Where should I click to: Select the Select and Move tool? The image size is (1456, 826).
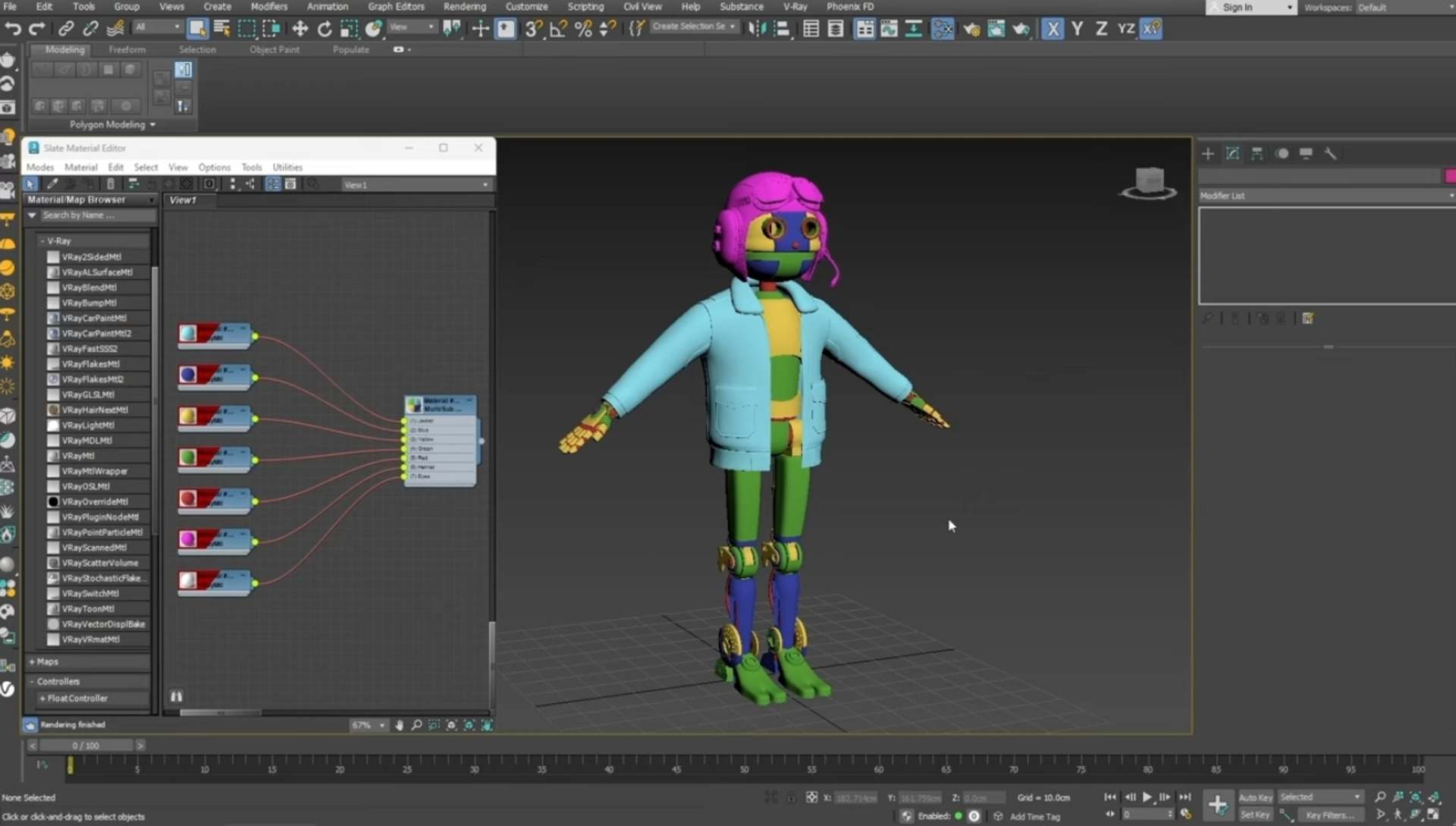point(300,29)
